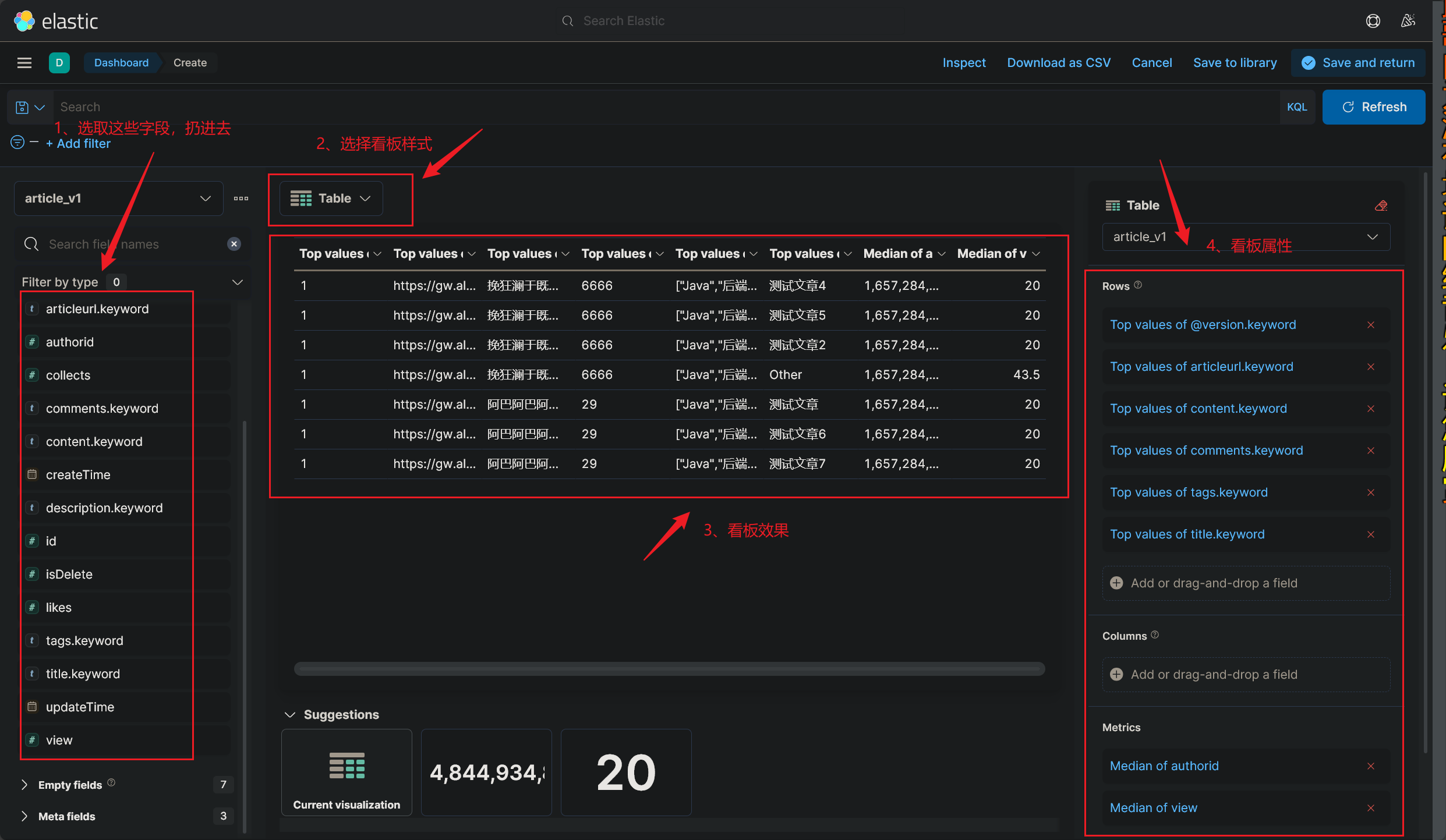
Task: Open the Median of a column header menu
Action: coord(941,254)
